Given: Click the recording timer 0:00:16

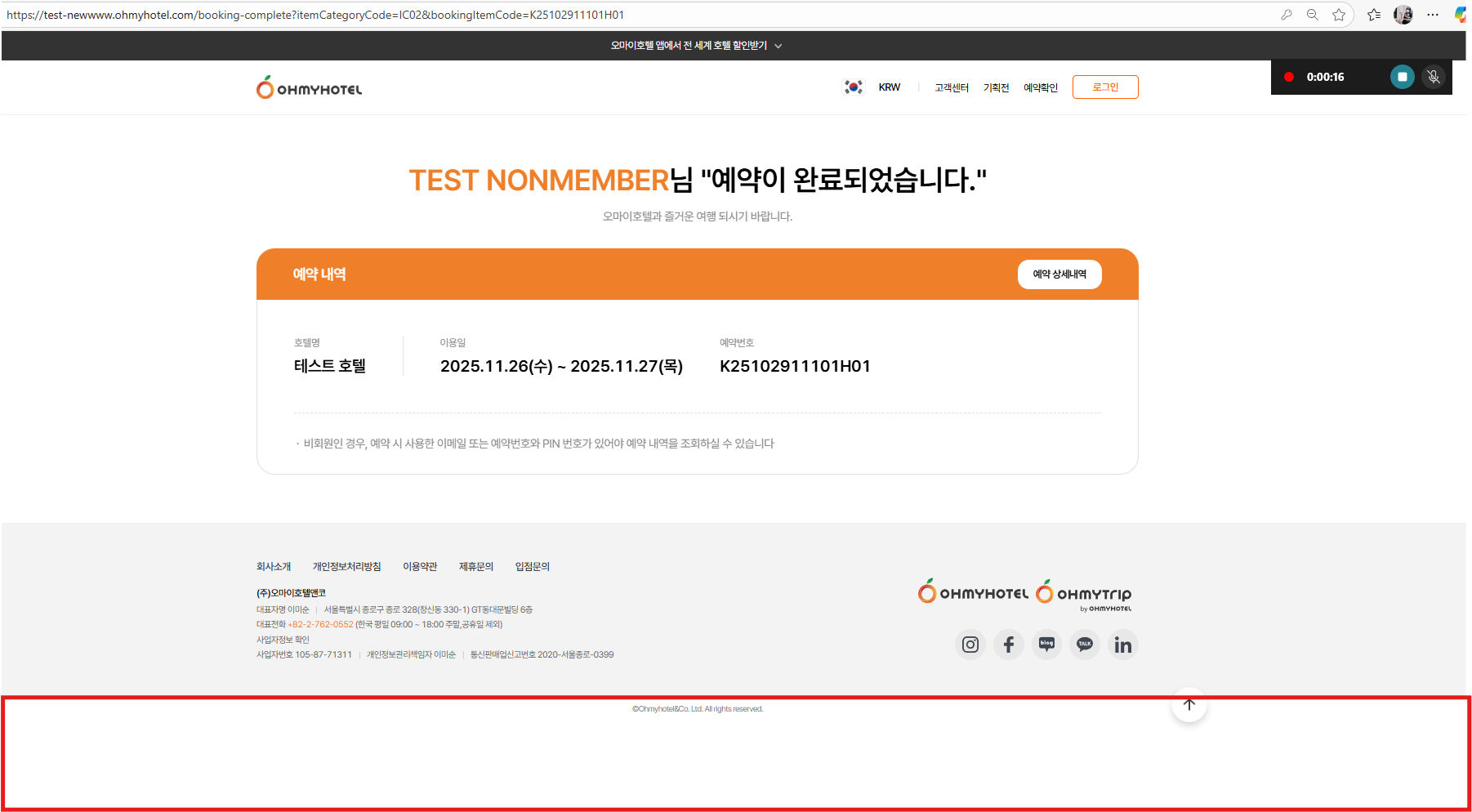Looking at the screenshot, I should pos(1325,77).
